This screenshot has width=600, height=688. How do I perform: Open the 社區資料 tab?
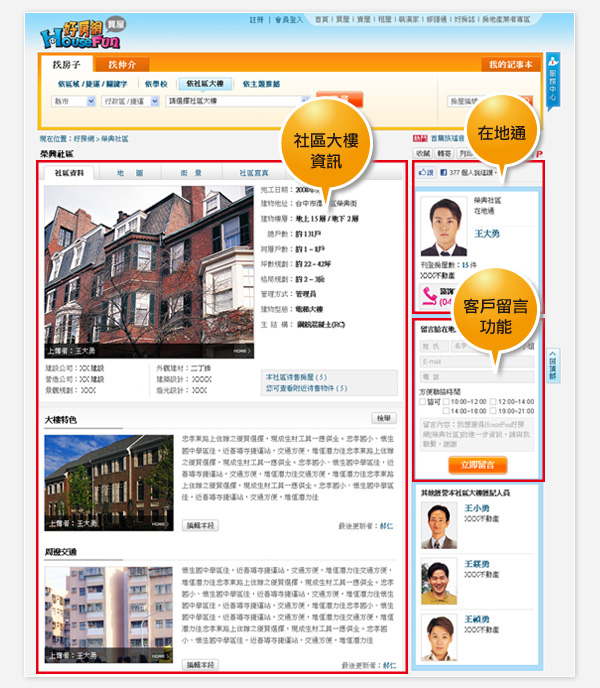tap(69, 173)
